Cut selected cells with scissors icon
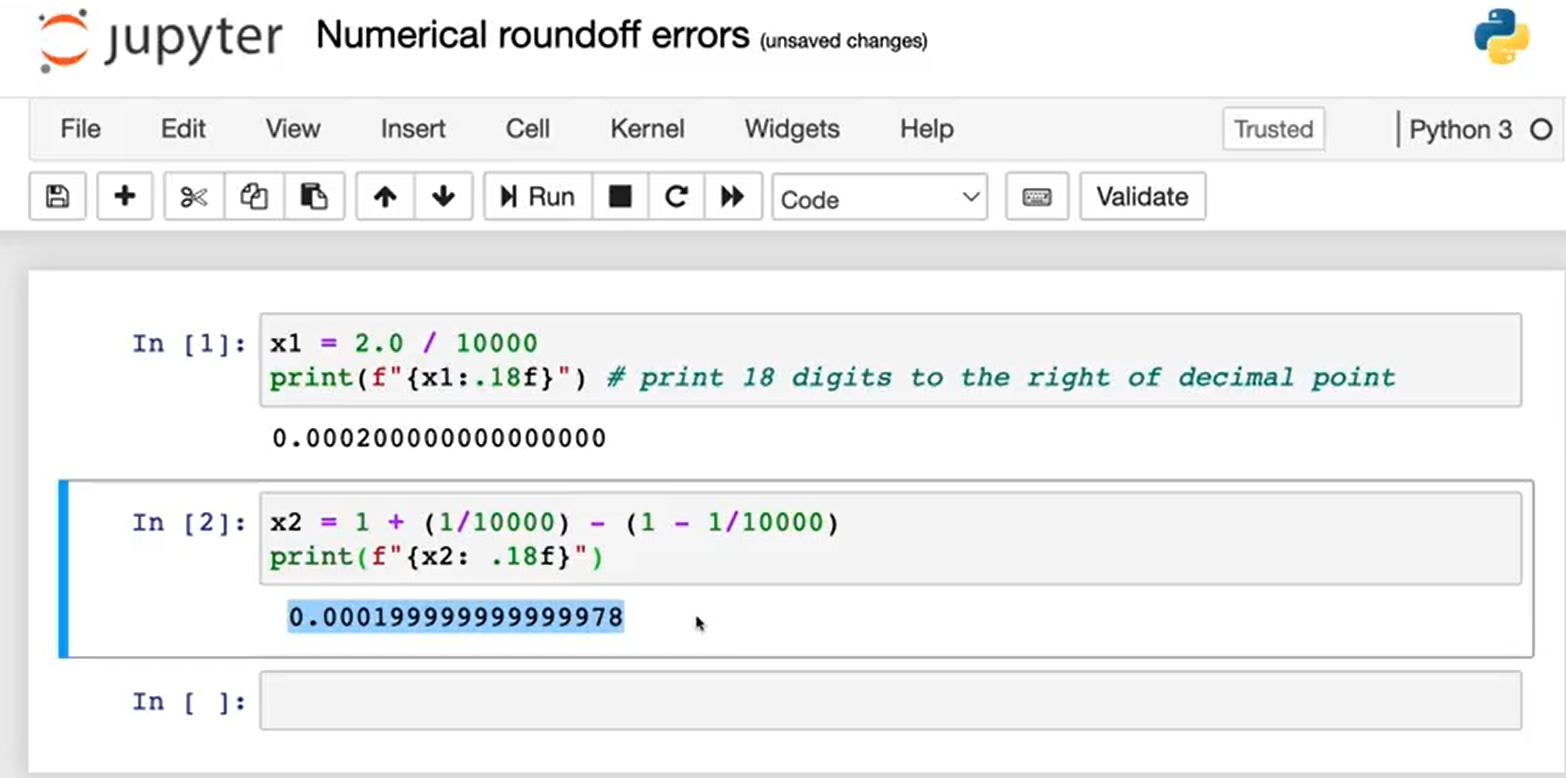The height and width of the screenshot is (778, 1566). coord(193,197)
